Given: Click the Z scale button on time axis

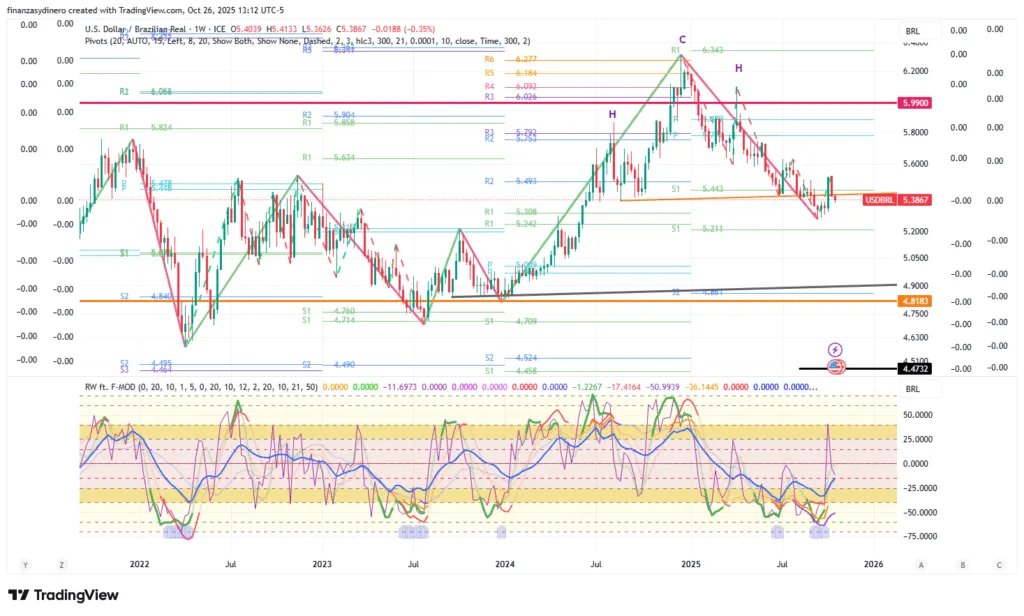Looking at the screenshot, I should [x=60, y=565].
